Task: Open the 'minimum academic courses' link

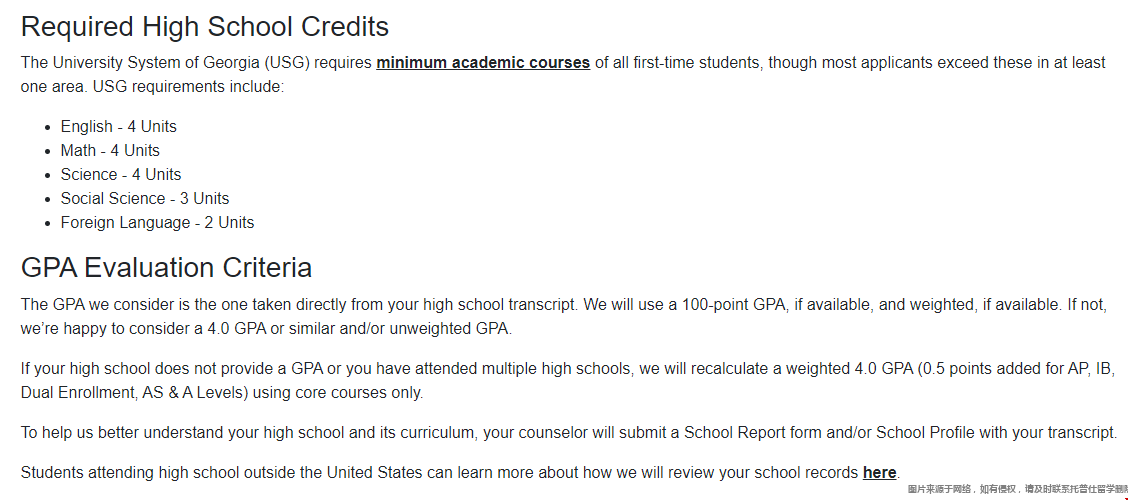Action: [x=483, y=63]
